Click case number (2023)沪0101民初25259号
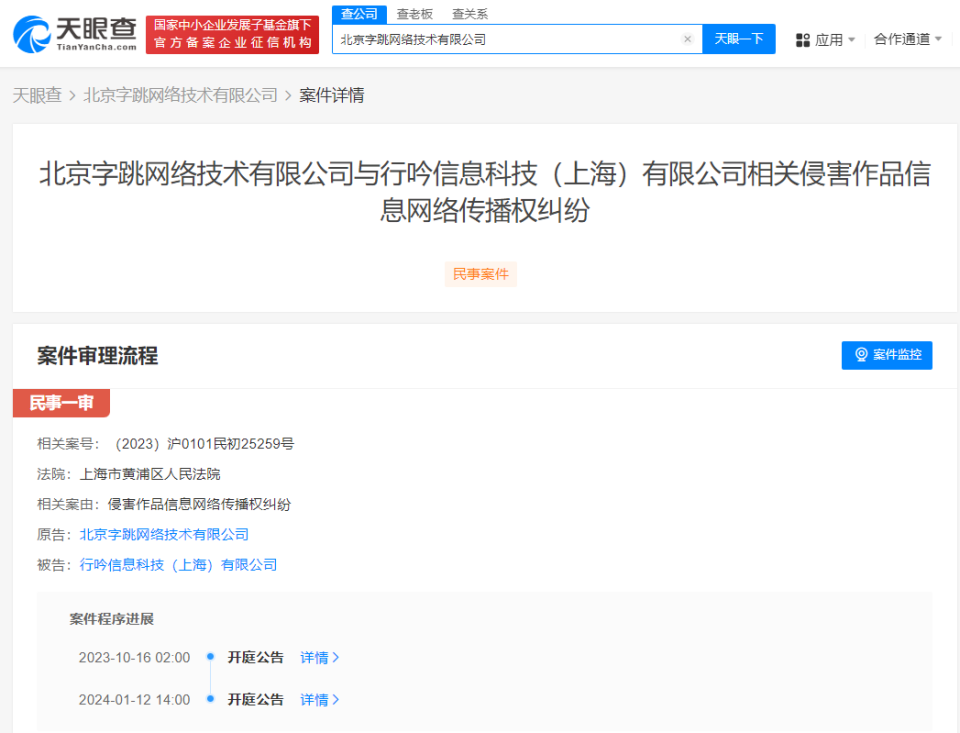This screenshot has height=733, width=960. click(204, 444)
